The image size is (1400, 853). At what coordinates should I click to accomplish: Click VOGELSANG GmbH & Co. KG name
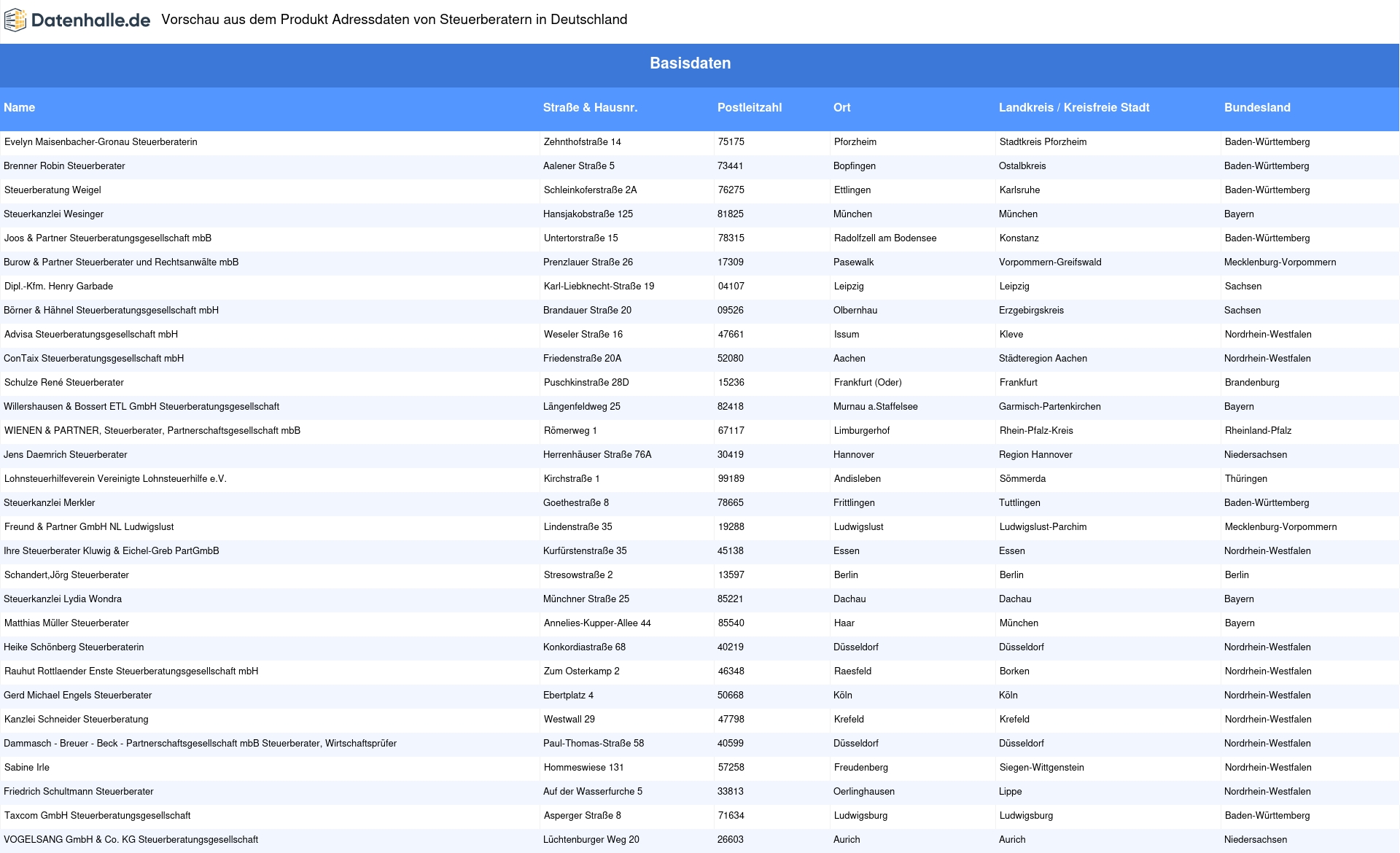tap(131, 840)
